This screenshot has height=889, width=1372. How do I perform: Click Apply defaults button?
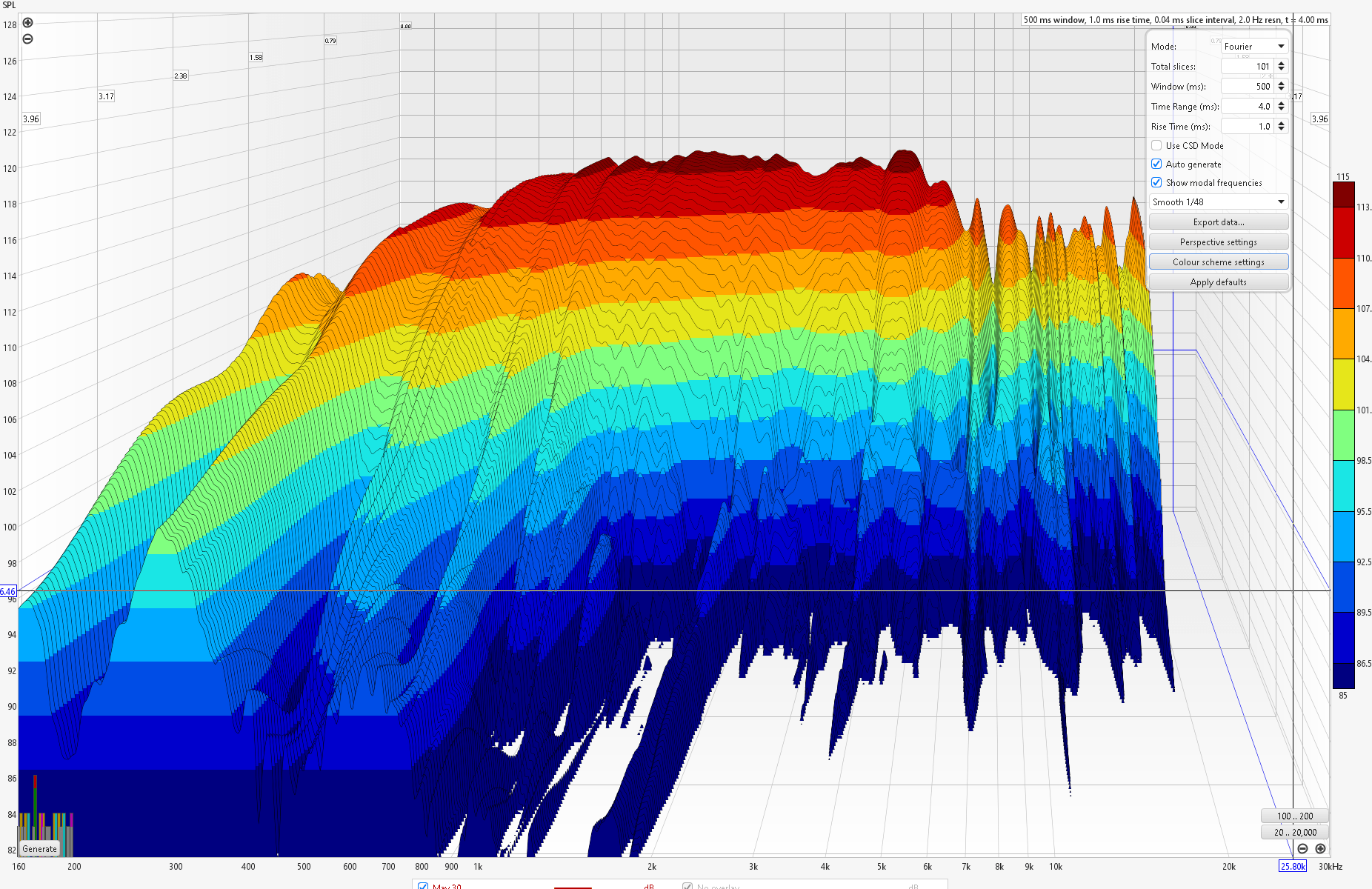point(1219,282)
